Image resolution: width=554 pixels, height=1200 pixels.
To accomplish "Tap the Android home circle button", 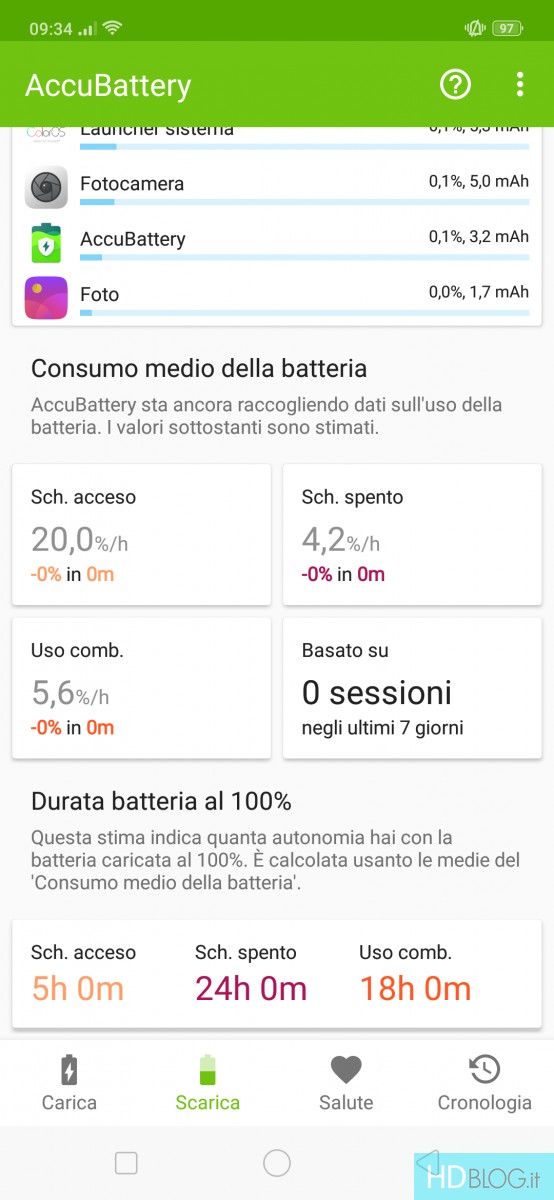I will (277, 1163).
